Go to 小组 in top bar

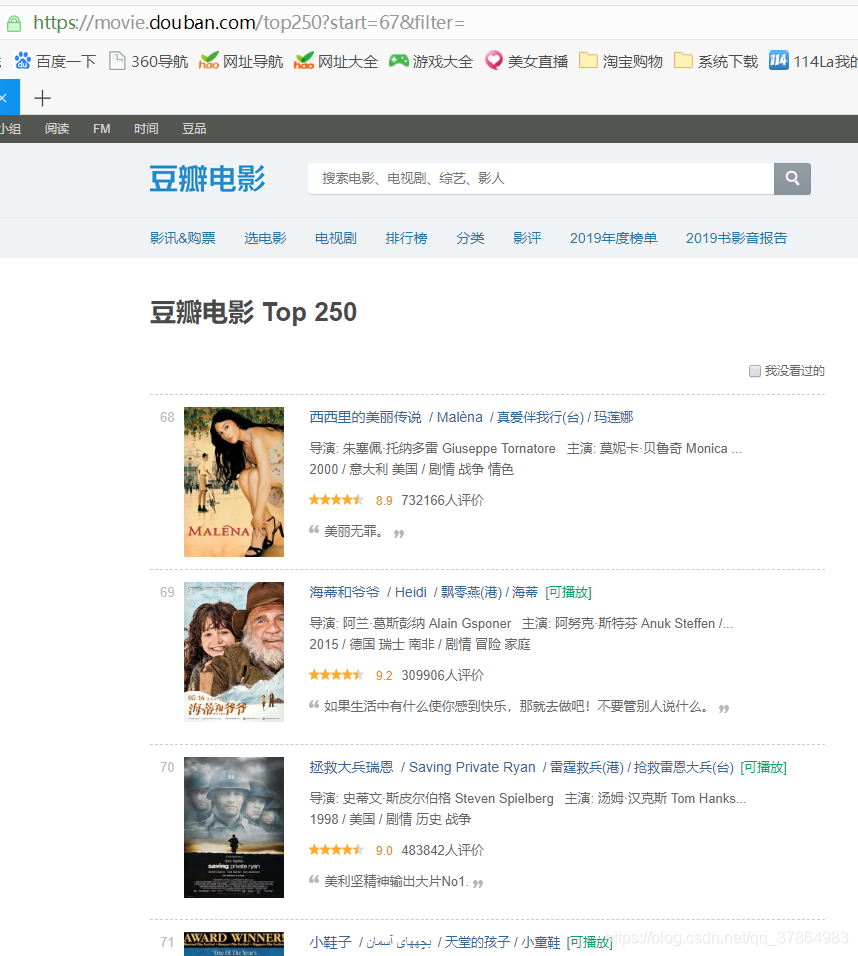coord(10,129)
